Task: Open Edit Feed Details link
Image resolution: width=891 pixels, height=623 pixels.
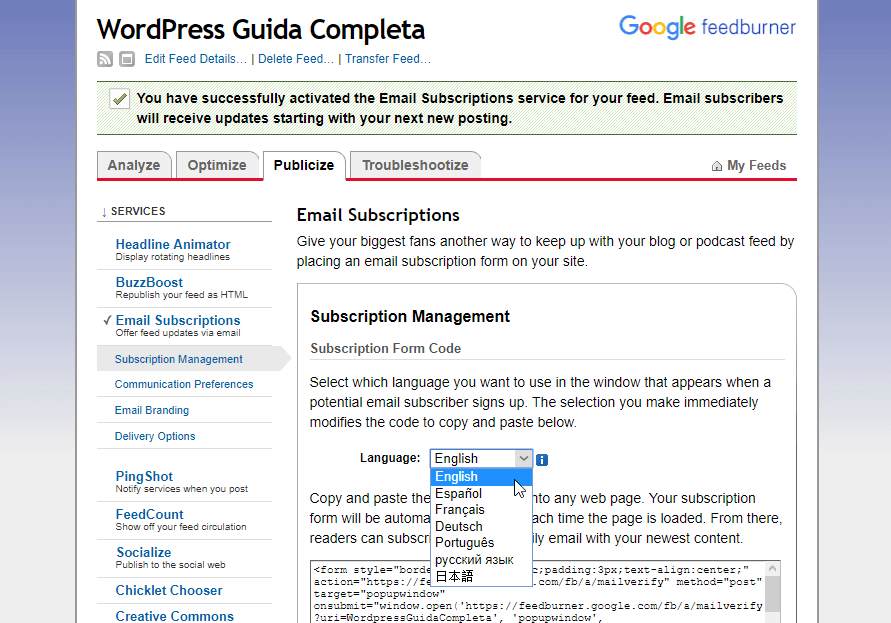Action: pyautogui.click(x=196, y=59)
